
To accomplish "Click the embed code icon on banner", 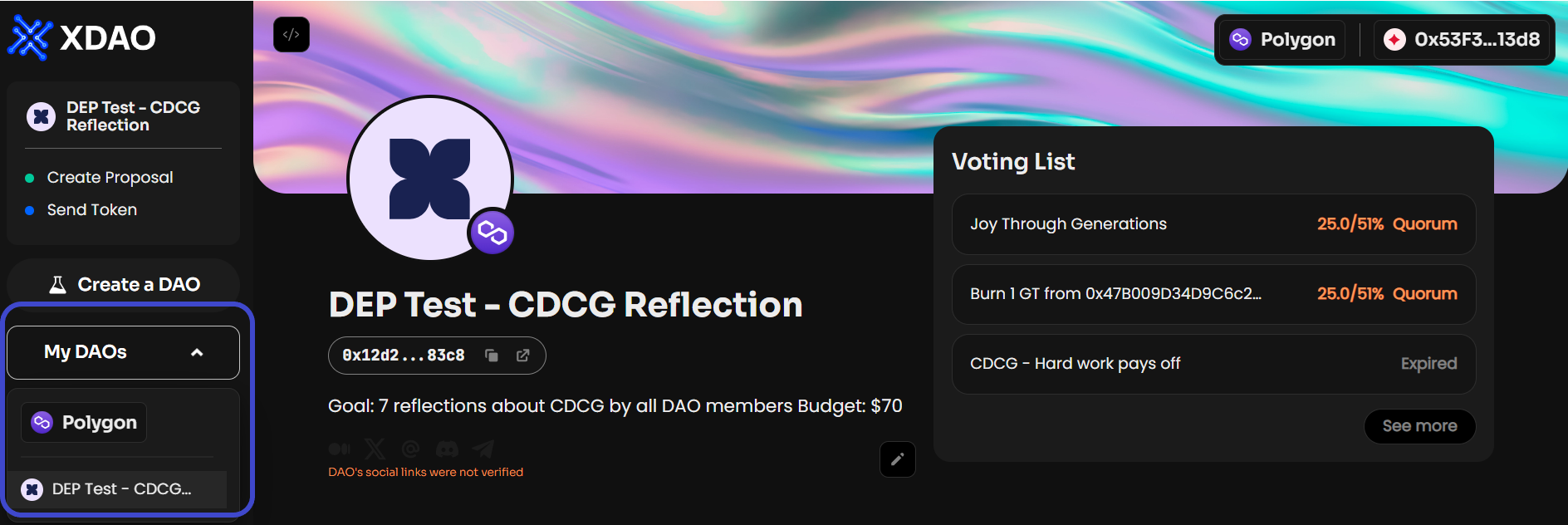I will click(292, 35).
